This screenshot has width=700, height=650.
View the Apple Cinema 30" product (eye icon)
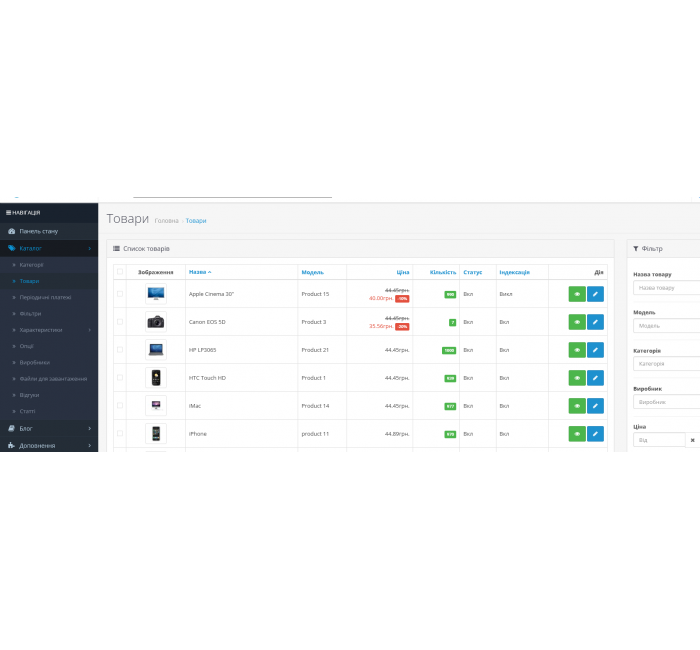coord(577,294)
